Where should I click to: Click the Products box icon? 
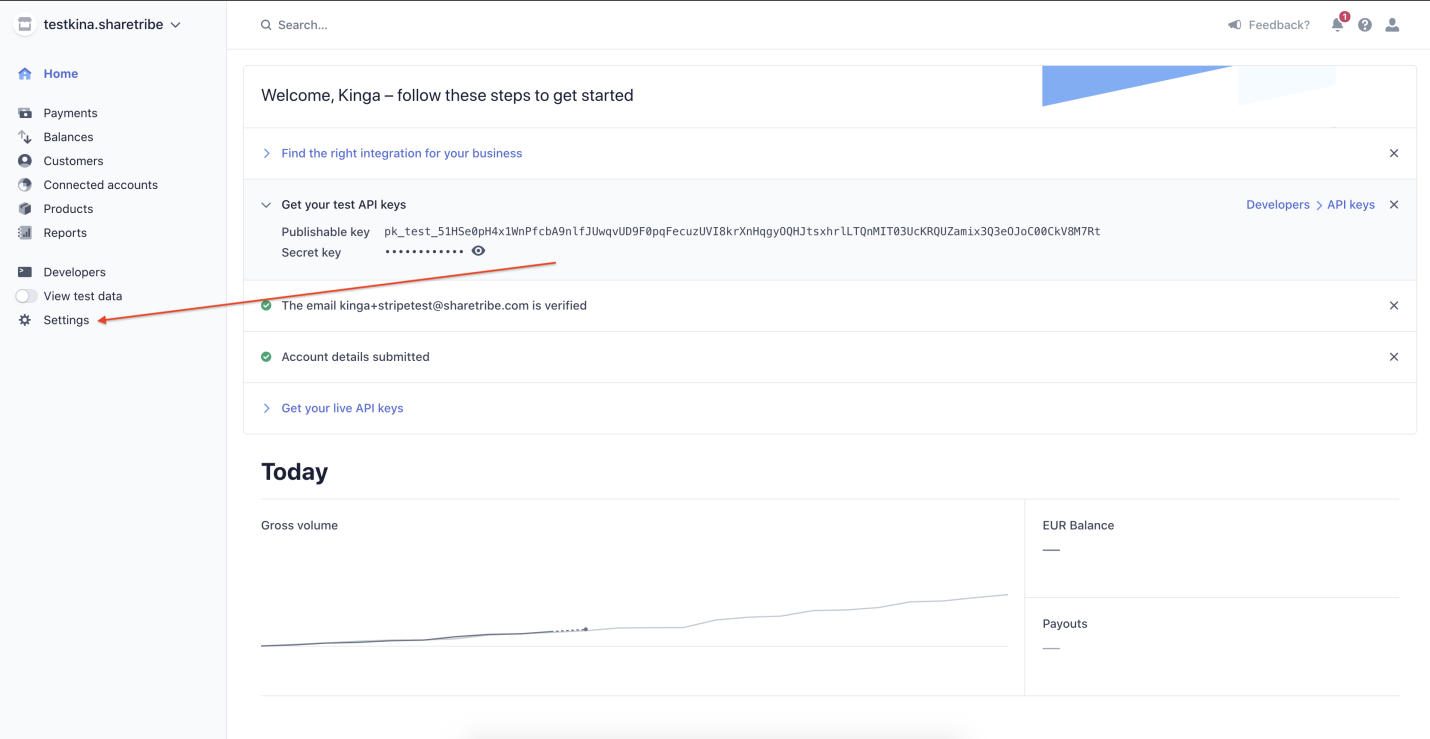[25, 209]
